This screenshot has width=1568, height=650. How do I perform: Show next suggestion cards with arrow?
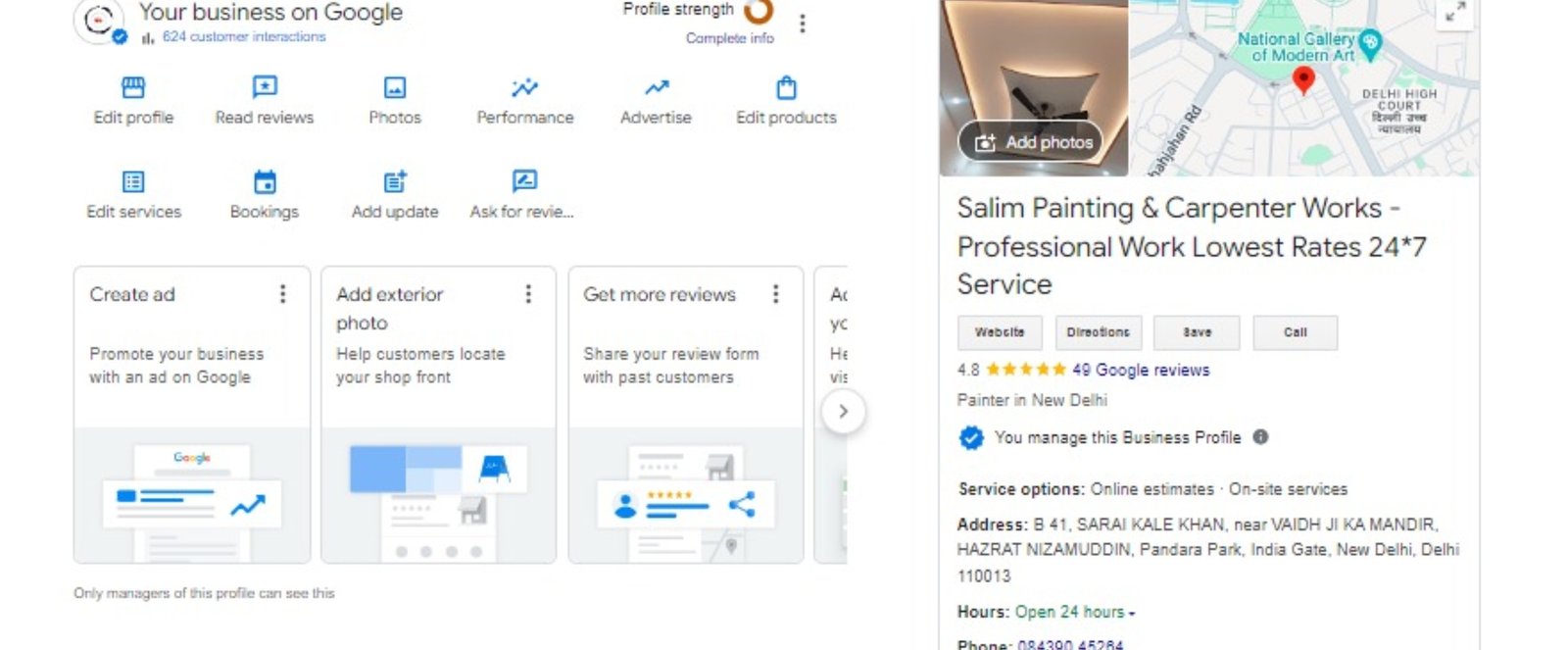[843, 412]
